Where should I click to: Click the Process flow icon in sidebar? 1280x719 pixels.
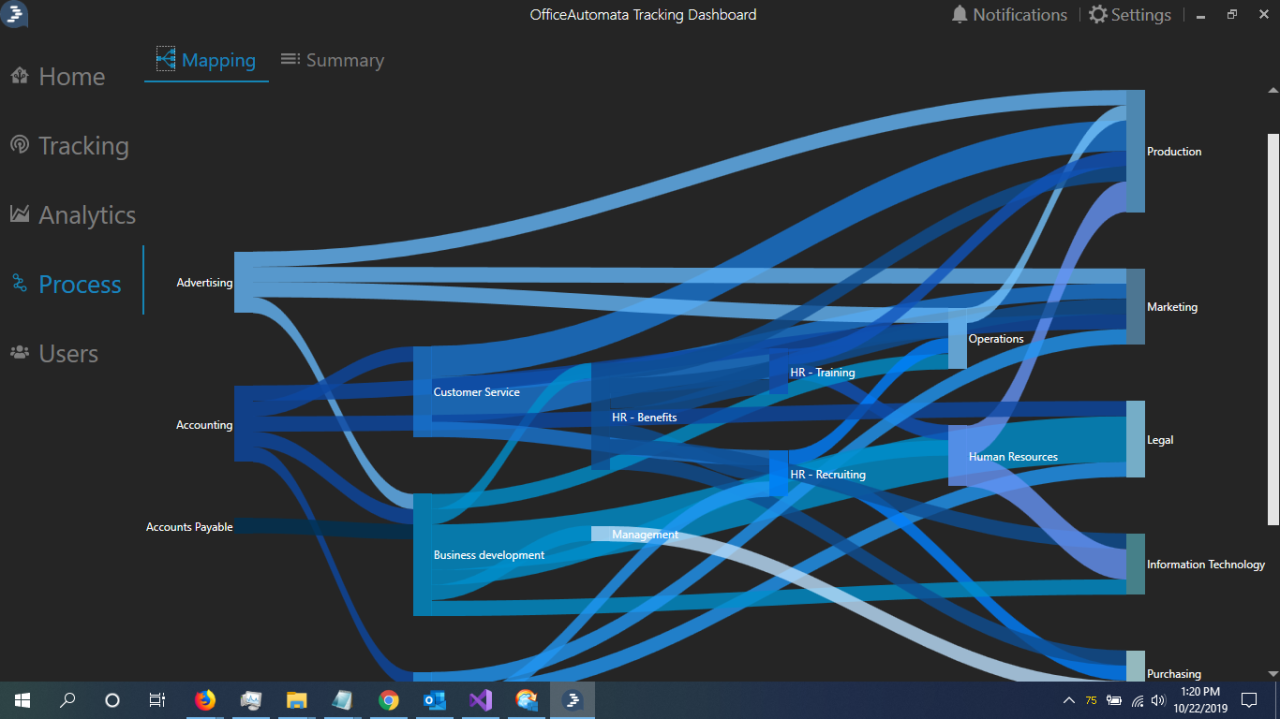point(19,284)
